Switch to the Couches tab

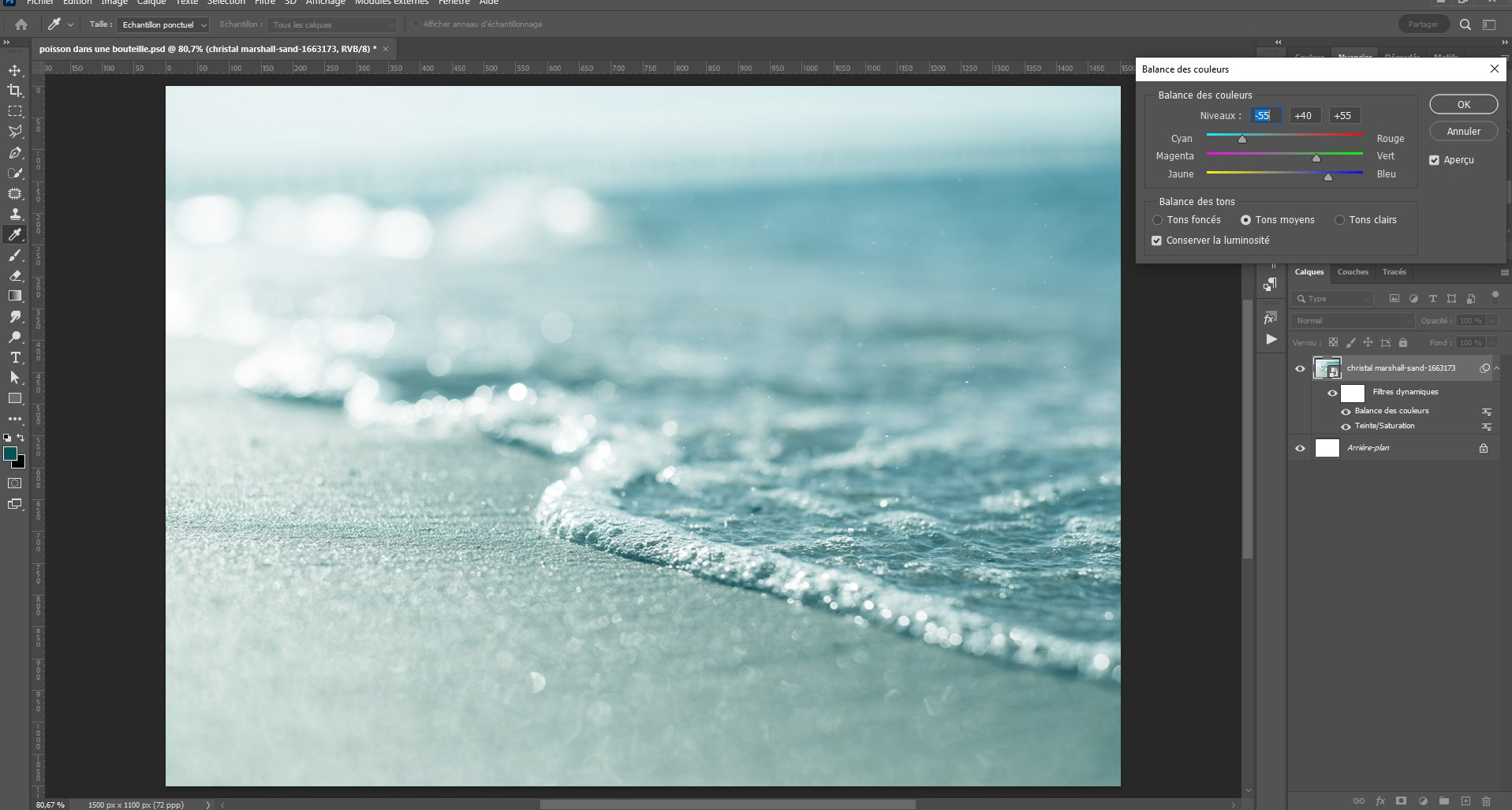pyautogui.click(x=1353, y=272)
